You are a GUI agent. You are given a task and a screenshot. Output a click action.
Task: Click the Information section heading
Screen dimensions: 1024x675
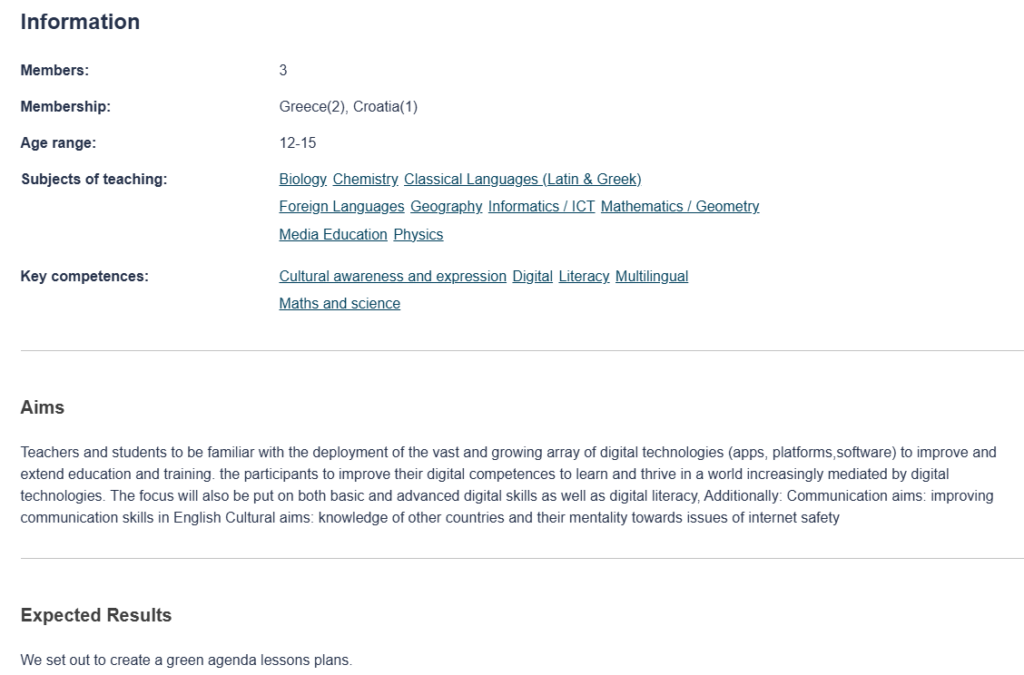(80, 22)
